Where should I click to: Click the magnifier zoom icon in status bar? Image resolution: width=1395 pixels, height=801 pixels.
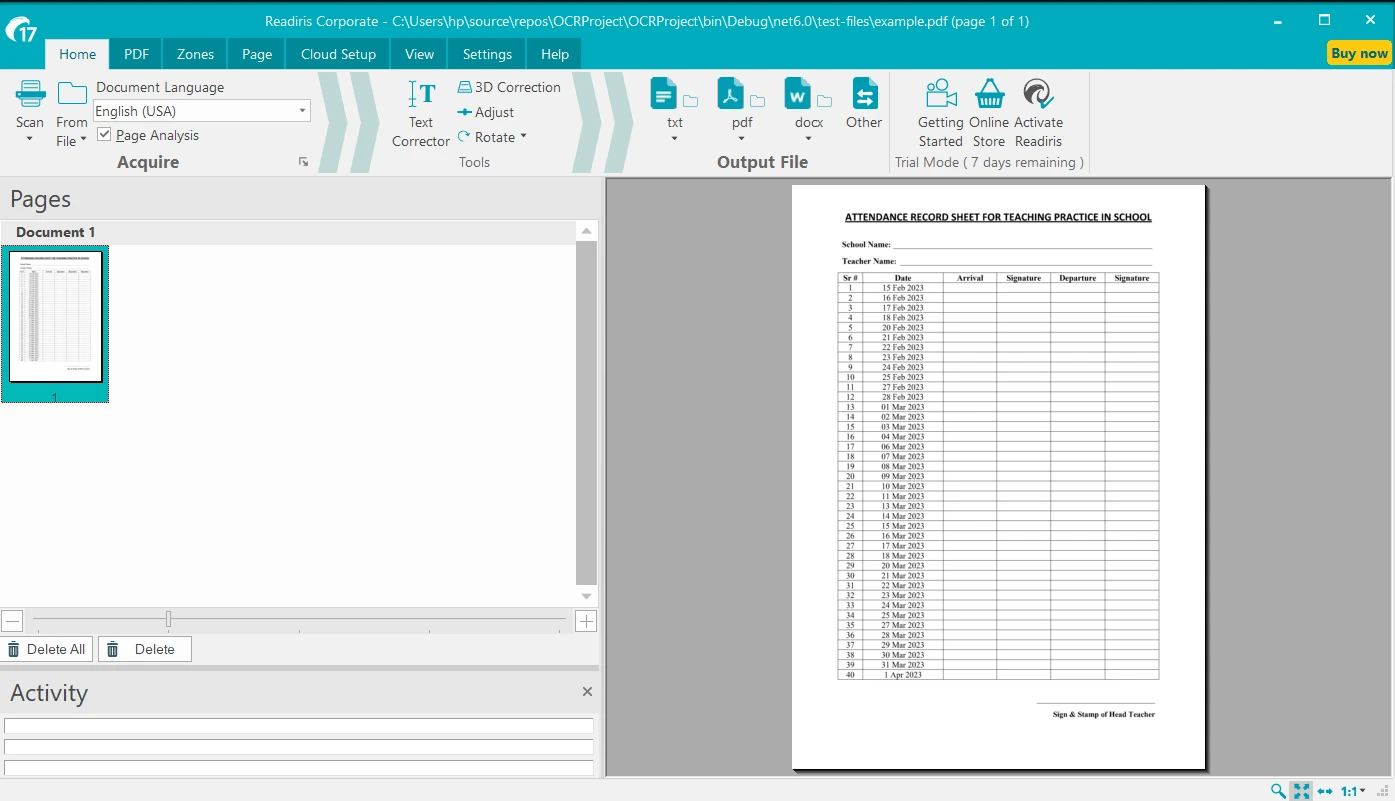pyautogui.click(x=1278, y=791)
